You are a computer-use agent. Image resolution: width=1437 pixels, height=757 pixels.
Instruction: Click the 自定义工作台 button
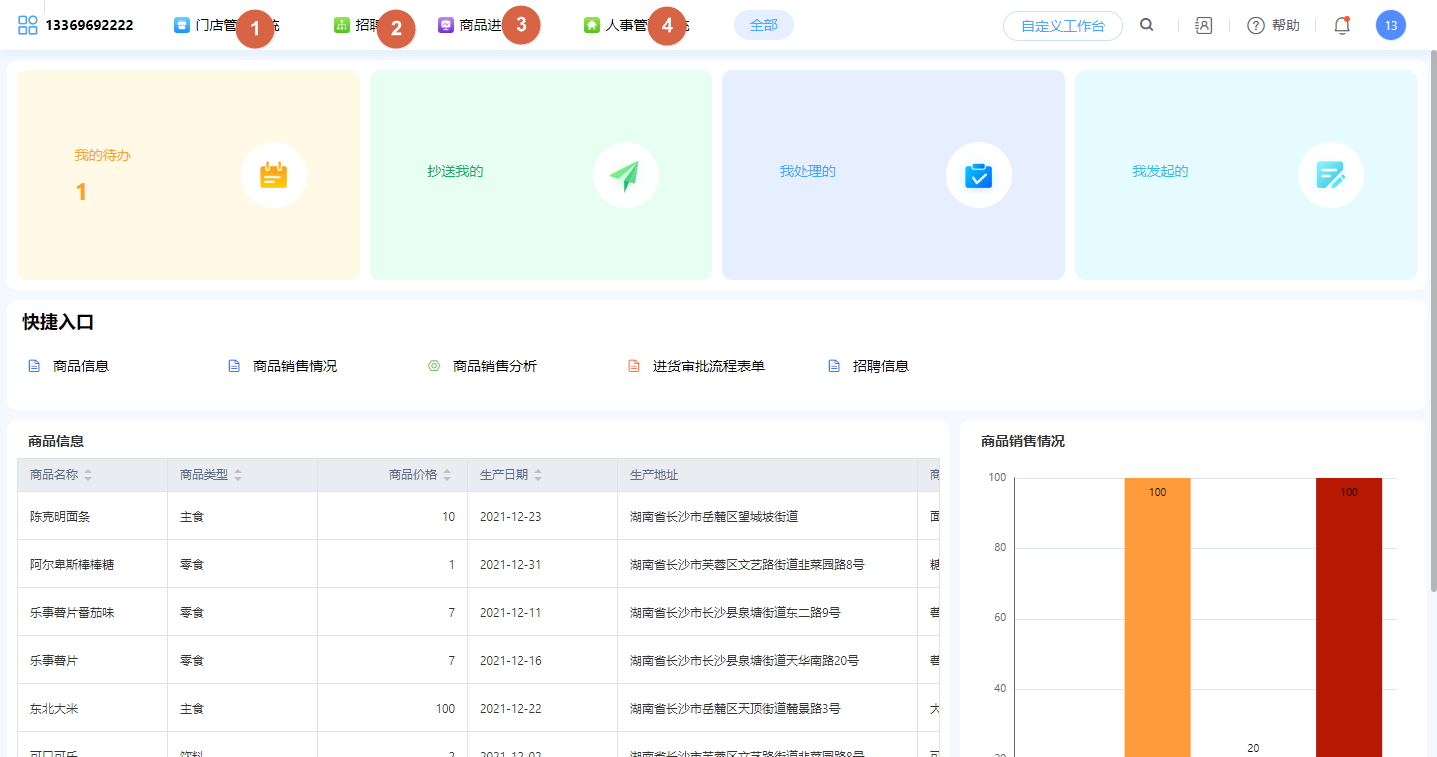pos(1062,26)
